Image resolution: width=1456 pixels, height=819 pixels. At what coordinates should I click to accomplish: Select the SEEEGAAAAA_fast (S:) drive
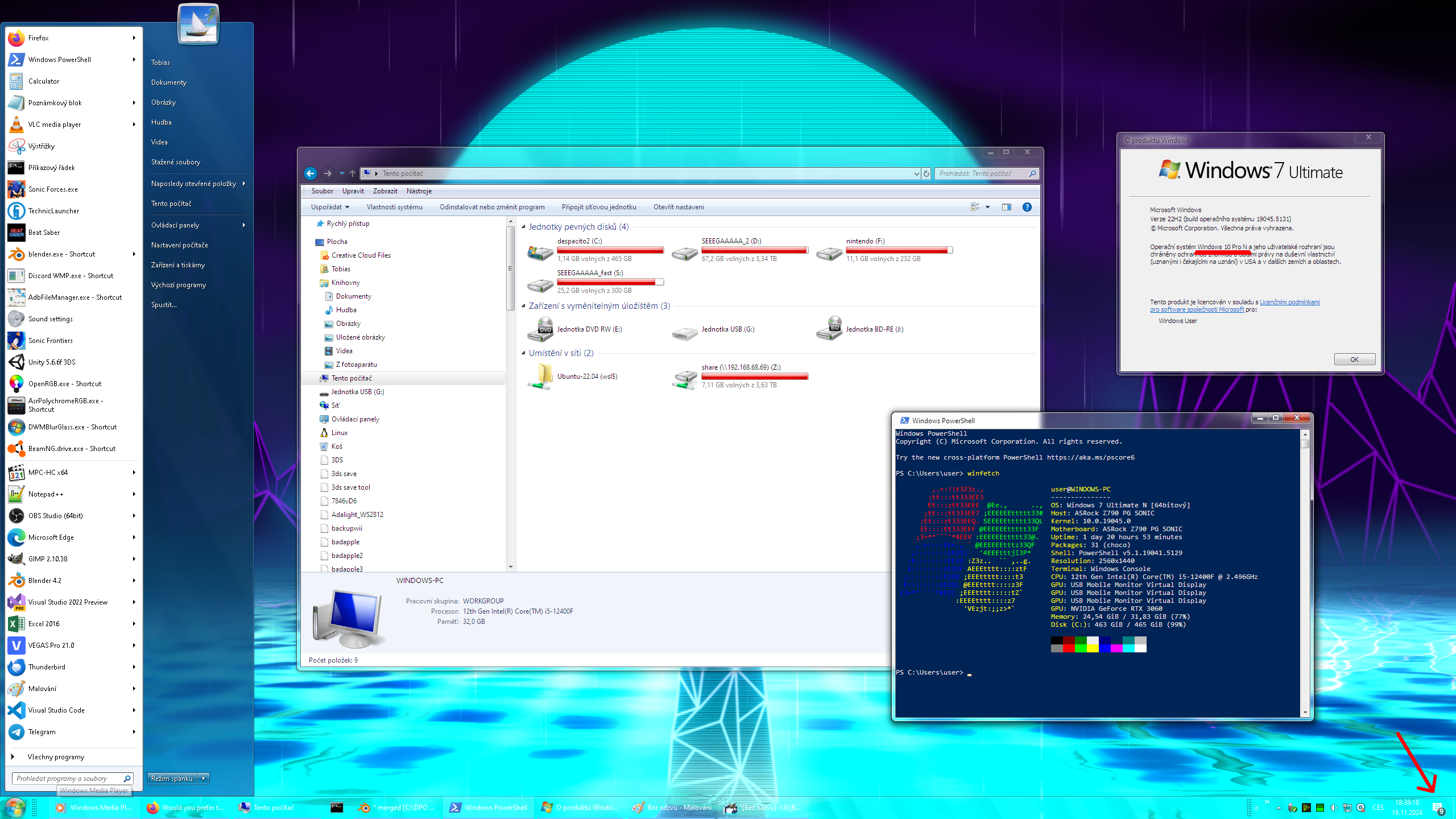595,282
